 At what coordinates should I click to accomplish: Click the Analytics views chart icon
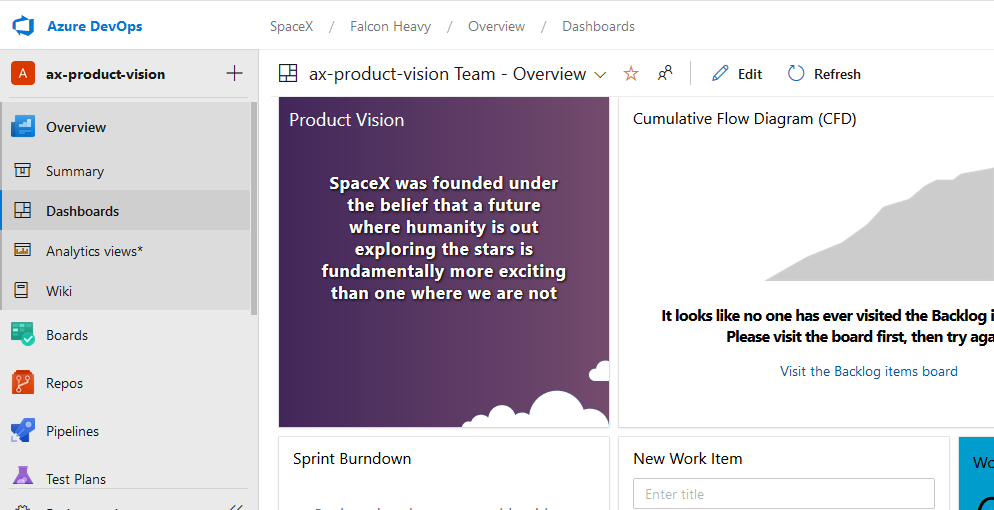click(x=23, y=250)
